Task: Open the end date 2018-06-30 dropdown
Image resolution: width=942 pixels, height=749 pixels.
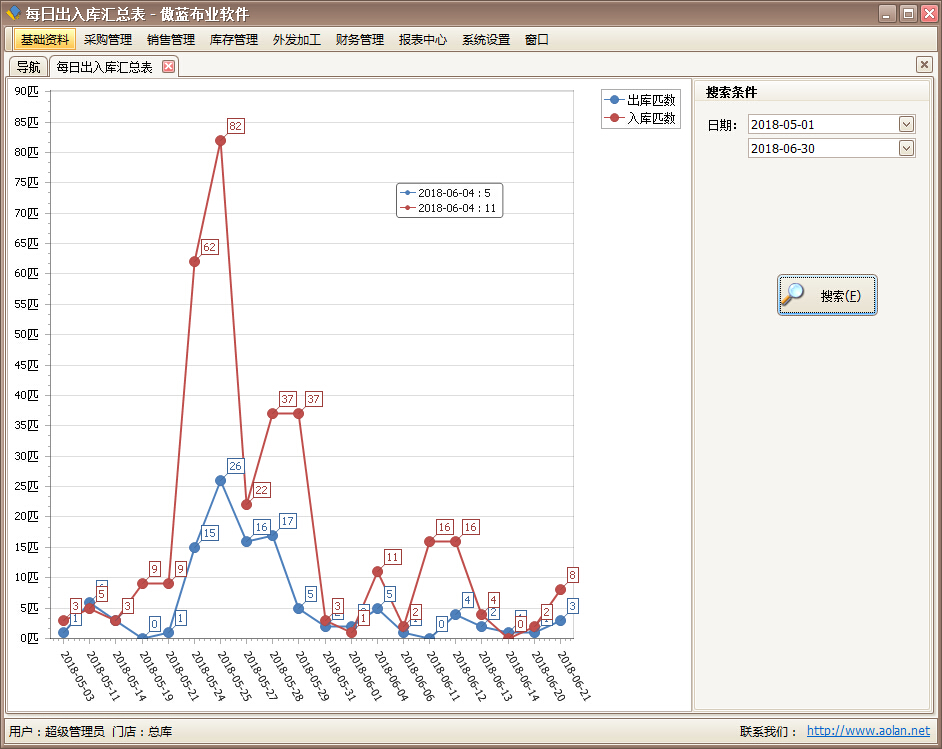Action: click(x=906, y=148)
